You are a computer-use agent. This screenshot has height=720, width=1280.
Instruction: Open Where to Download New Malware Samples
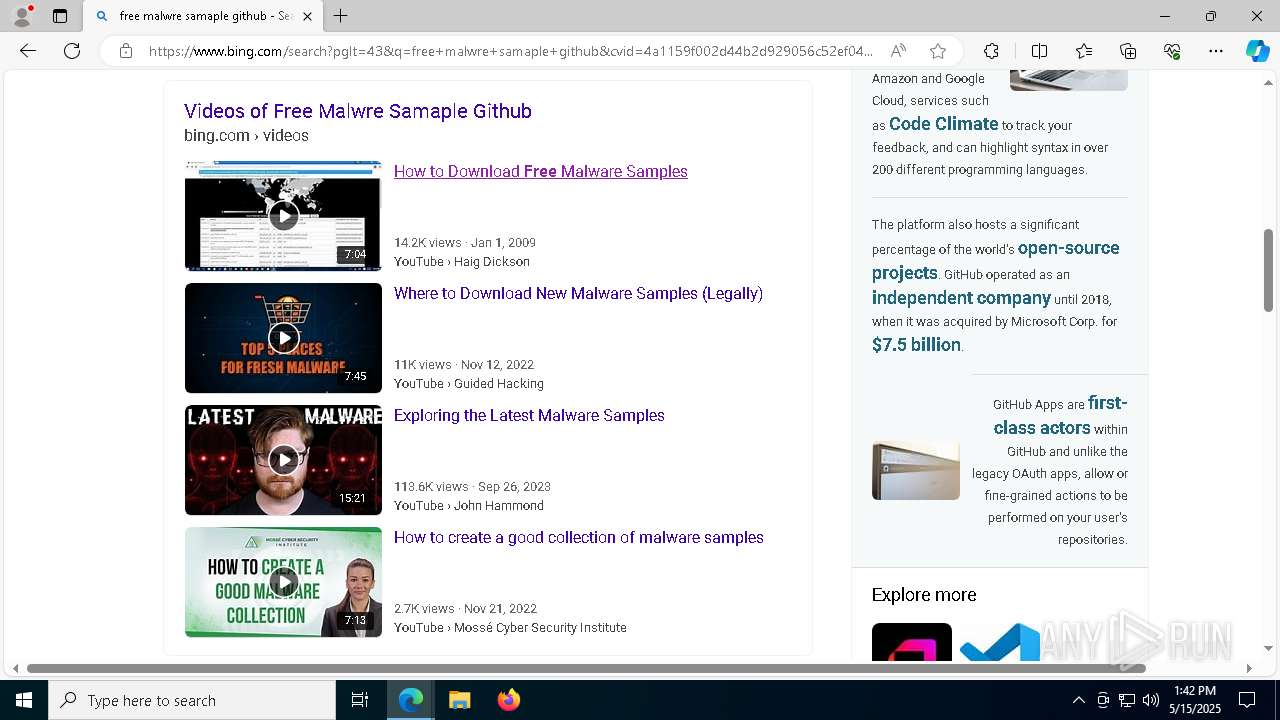pyautogui.click(x=578, y=293)
